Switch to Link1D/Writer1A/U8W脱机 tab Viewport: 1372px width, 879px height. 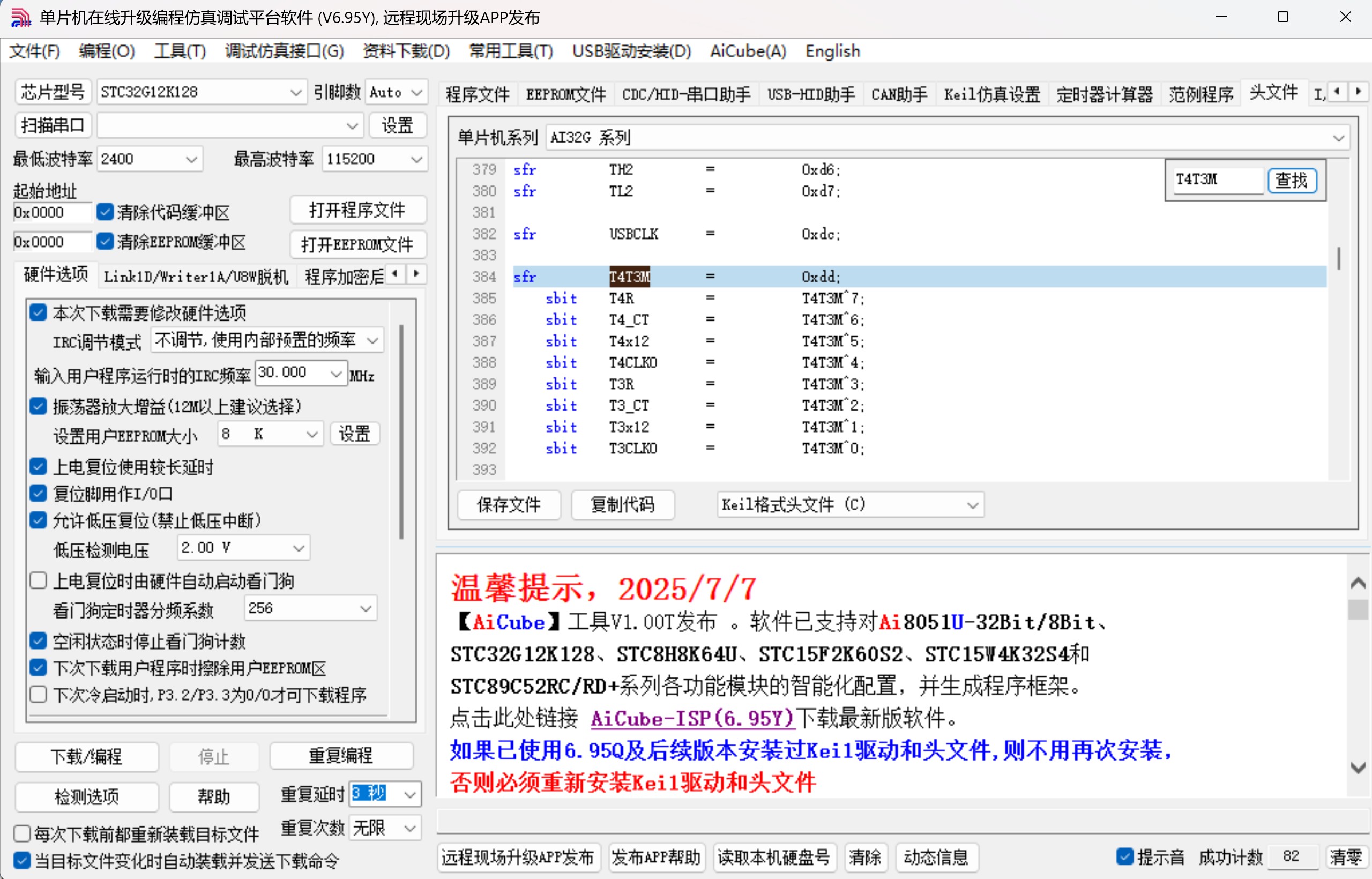pos(196,277)
